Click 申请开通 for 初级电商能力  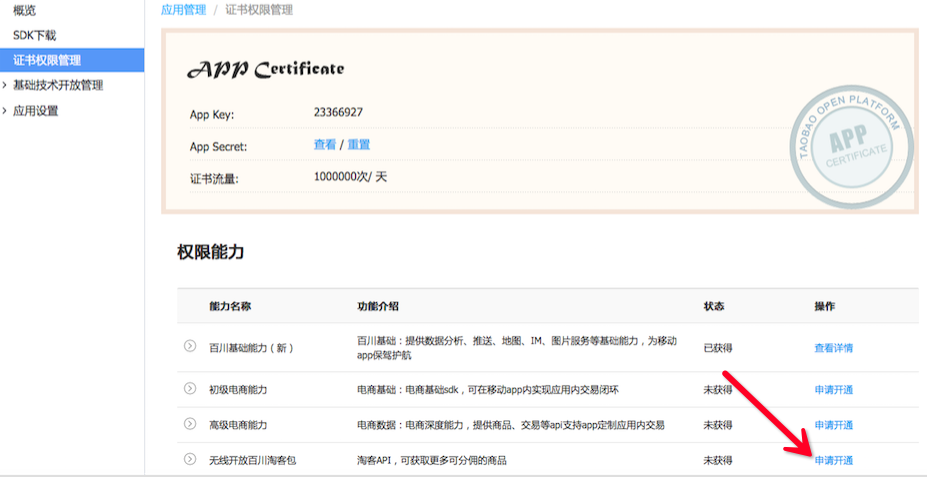point(834,390)
